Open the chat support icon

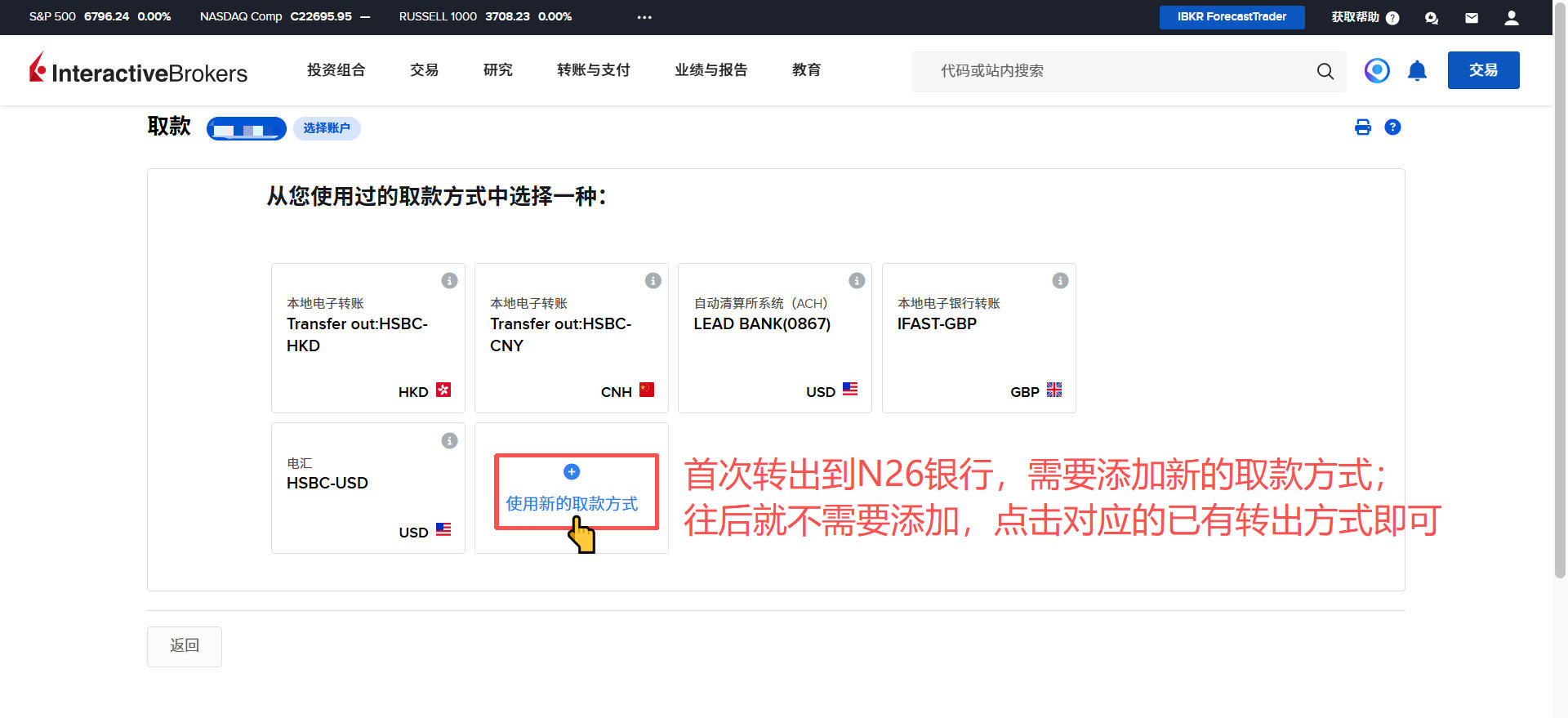tap(1431, 18)
